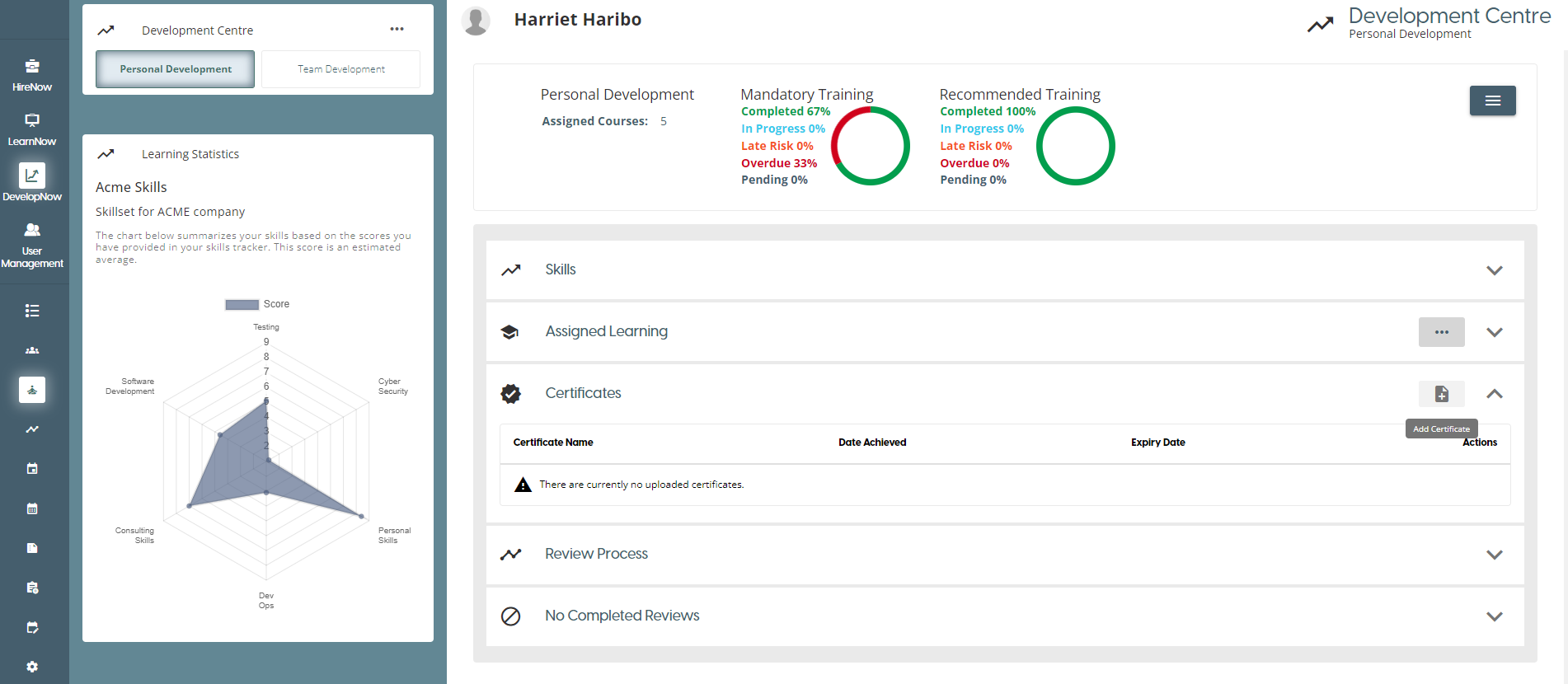Click the bulleted list icon in sidebar
The width and height of the screenshot is (1568, 684).
tap(32, 311)
